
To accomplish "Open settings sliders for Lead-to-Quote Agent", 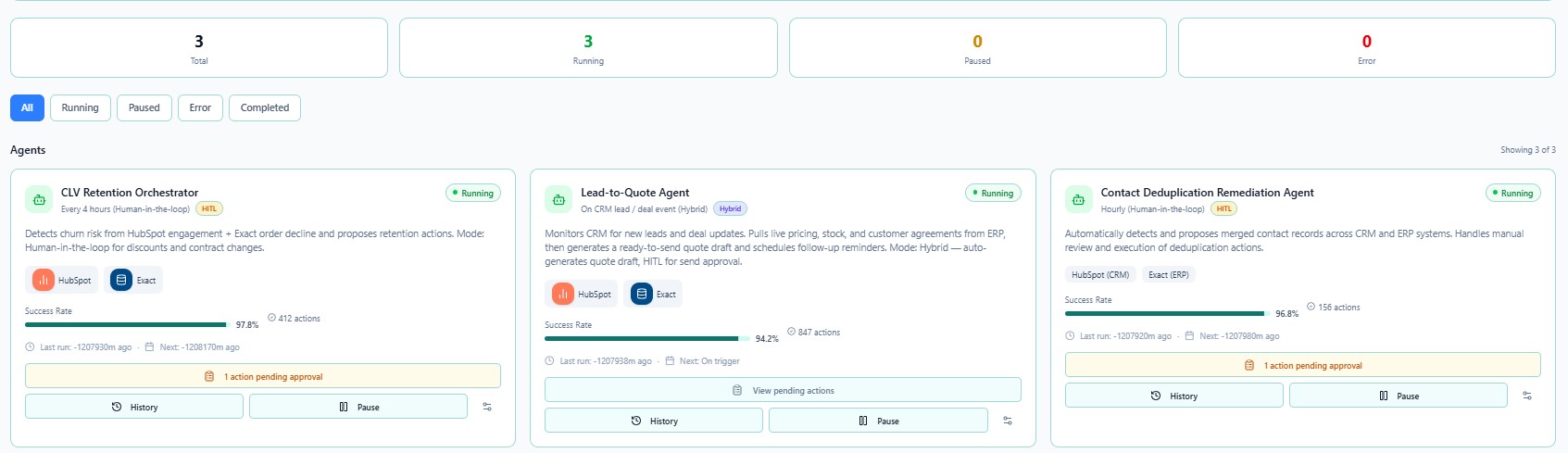I will click(x=1008, y=421).
